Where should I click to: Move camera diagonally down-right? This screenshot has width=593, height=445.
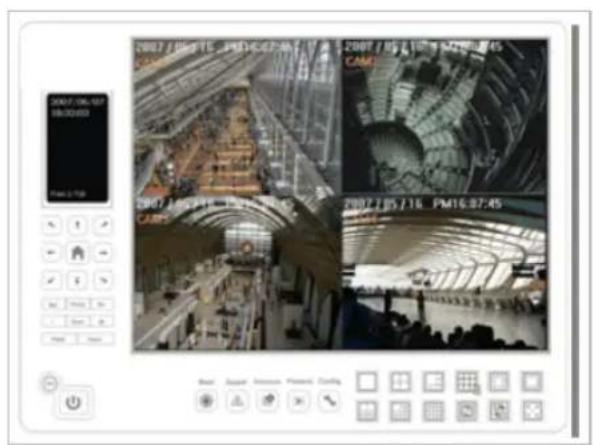point(103,281)
